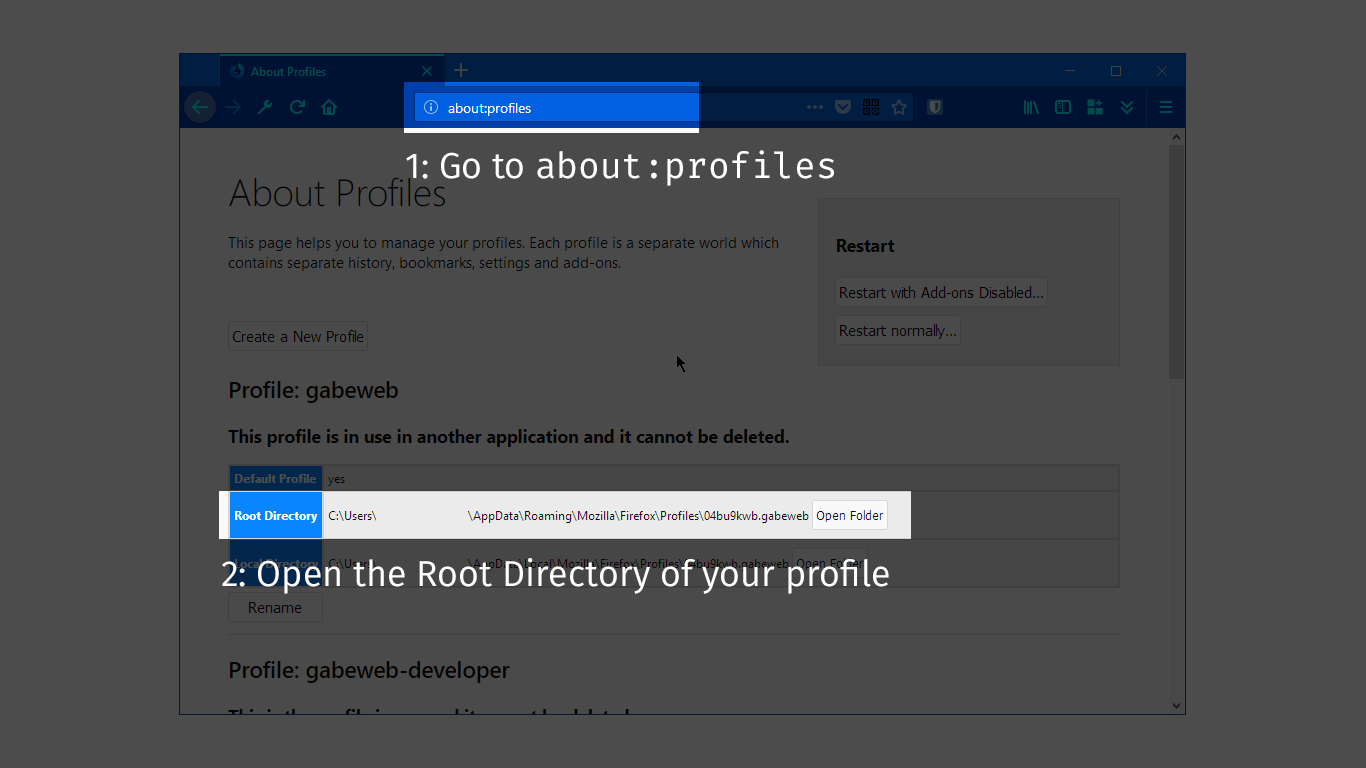Click the vertical scrollbar thumb

coord(1177,262)
